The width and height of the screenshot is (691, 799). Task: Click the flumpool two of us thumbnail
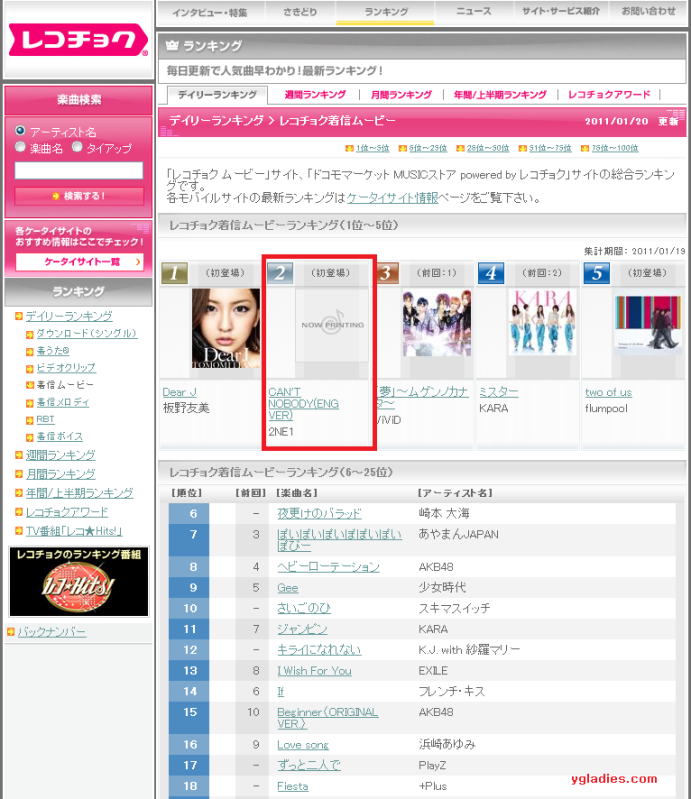point(648,322)
